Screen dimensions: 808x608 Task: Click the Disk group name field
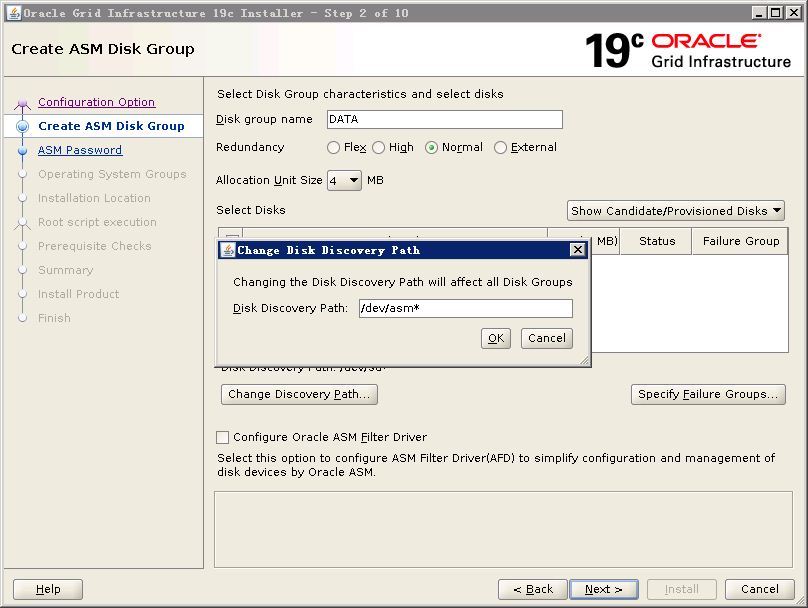[445, 120]
